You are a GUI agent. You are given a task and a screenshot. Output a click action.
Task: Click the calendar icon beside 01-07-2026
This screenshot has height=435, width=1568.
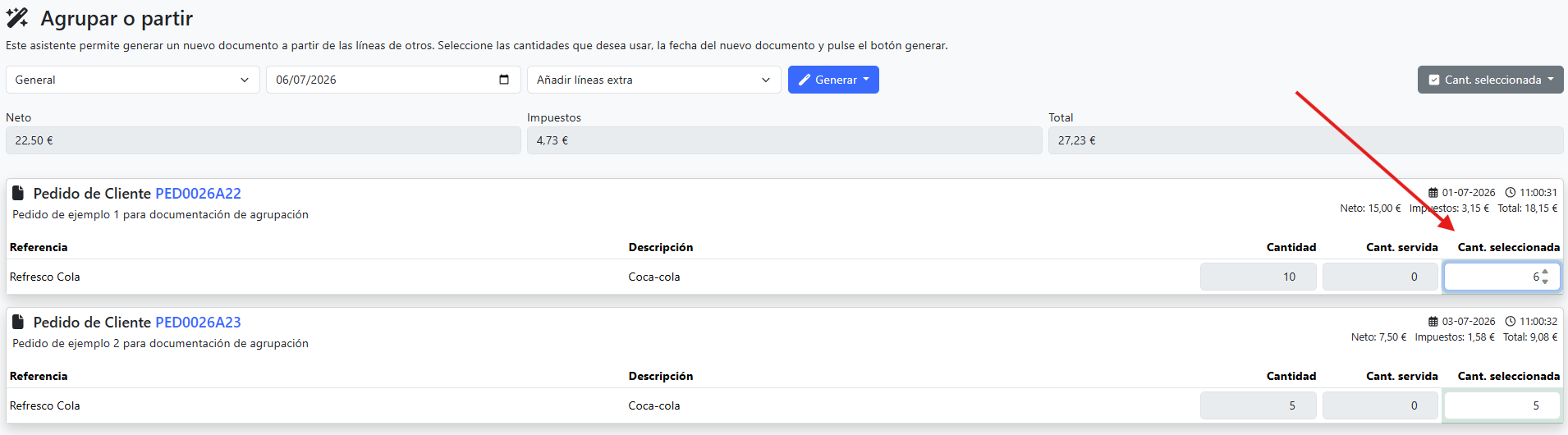pyautogui.click(x=1433, y=193)
